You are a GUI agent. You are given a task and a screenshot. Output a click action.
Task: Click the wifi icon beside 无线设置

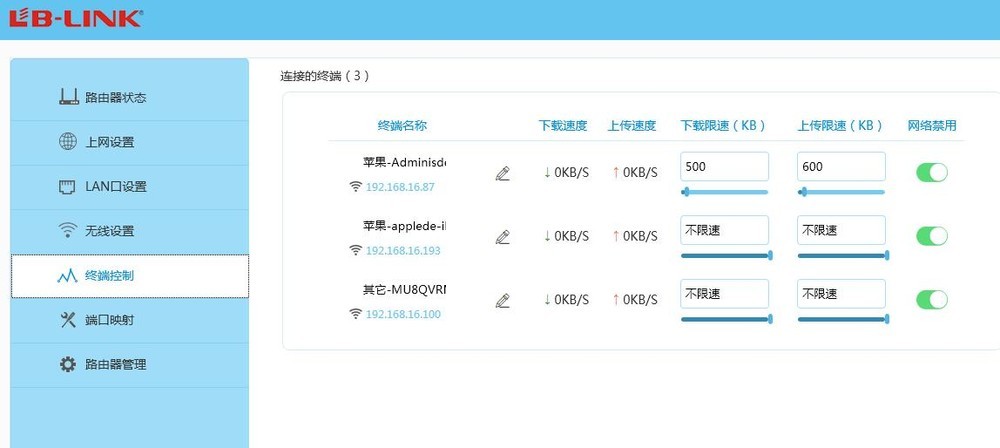click(68, 230)
